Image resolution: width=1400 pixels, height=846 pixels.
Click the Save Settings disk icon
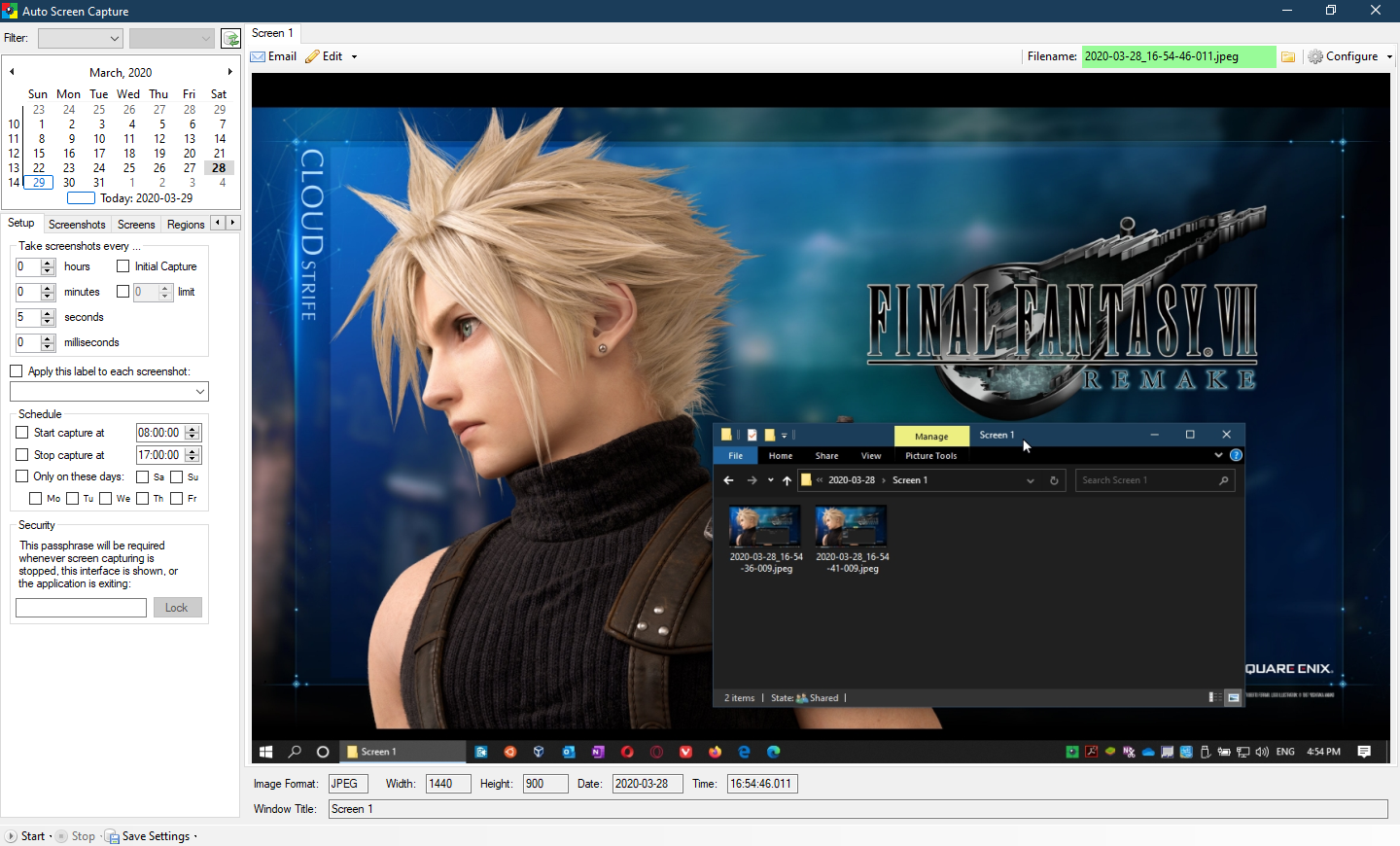pos(112,836)
